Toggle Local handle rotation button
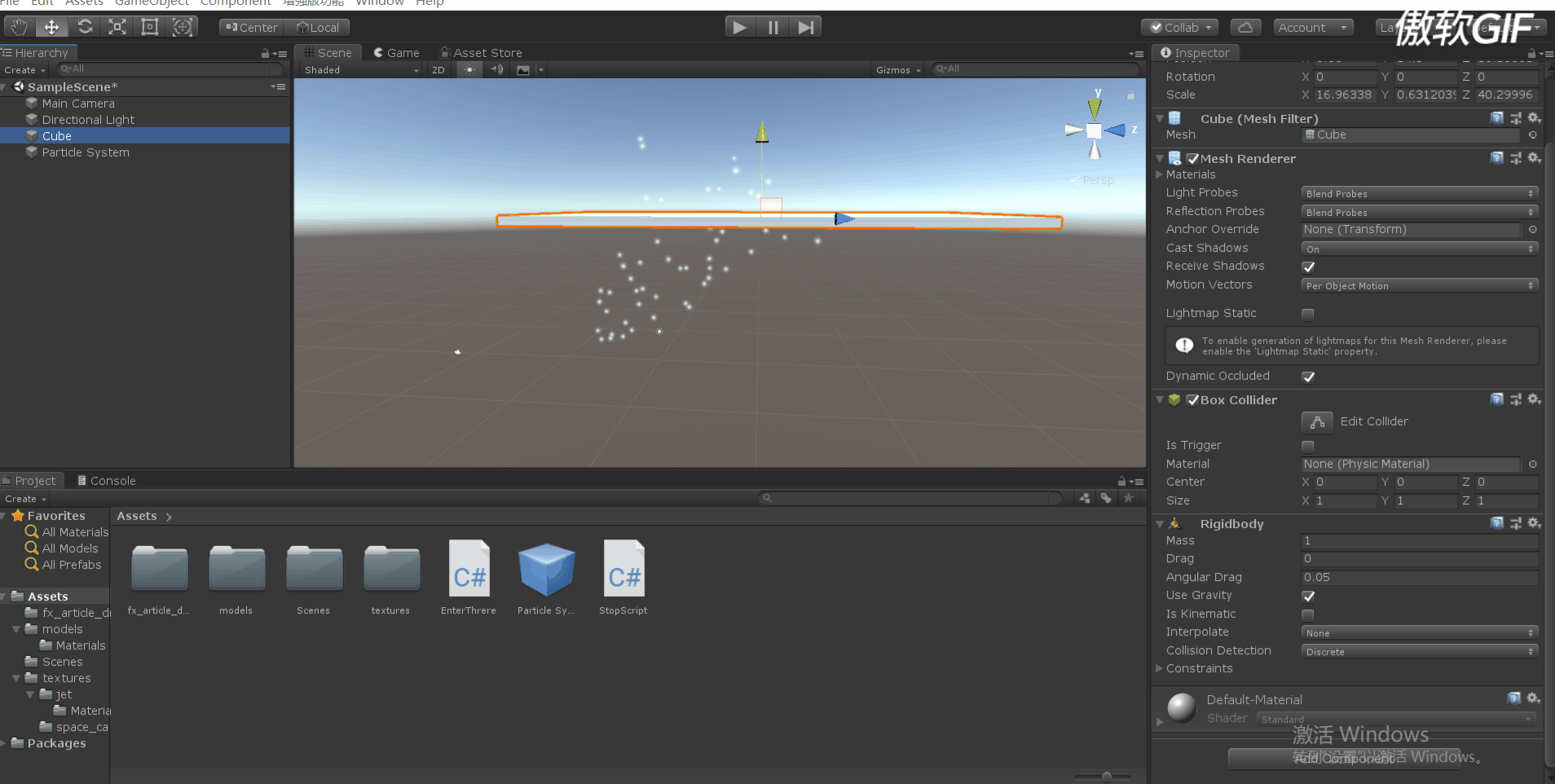This screenshot has width=1555, height=784. point(318,27)
